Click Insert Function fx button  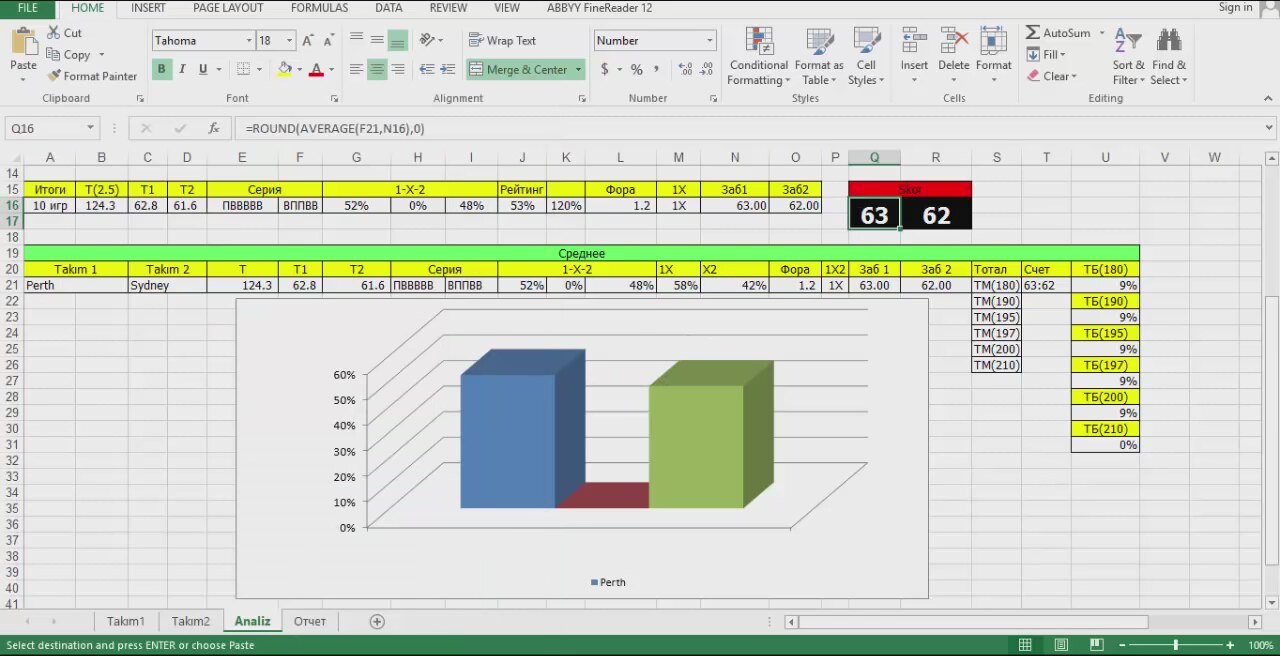point(213,128)
